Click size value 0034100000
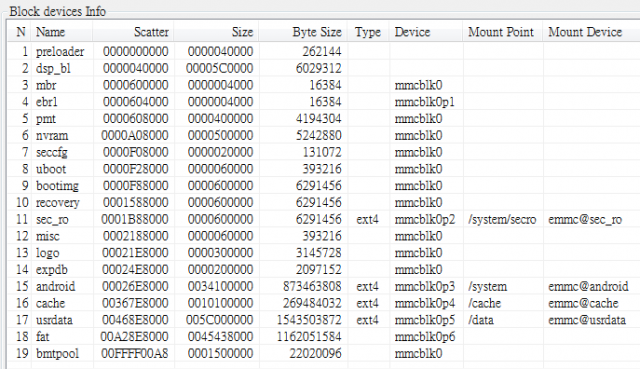This screenshot has height=369, width=640. coord(220,286)
